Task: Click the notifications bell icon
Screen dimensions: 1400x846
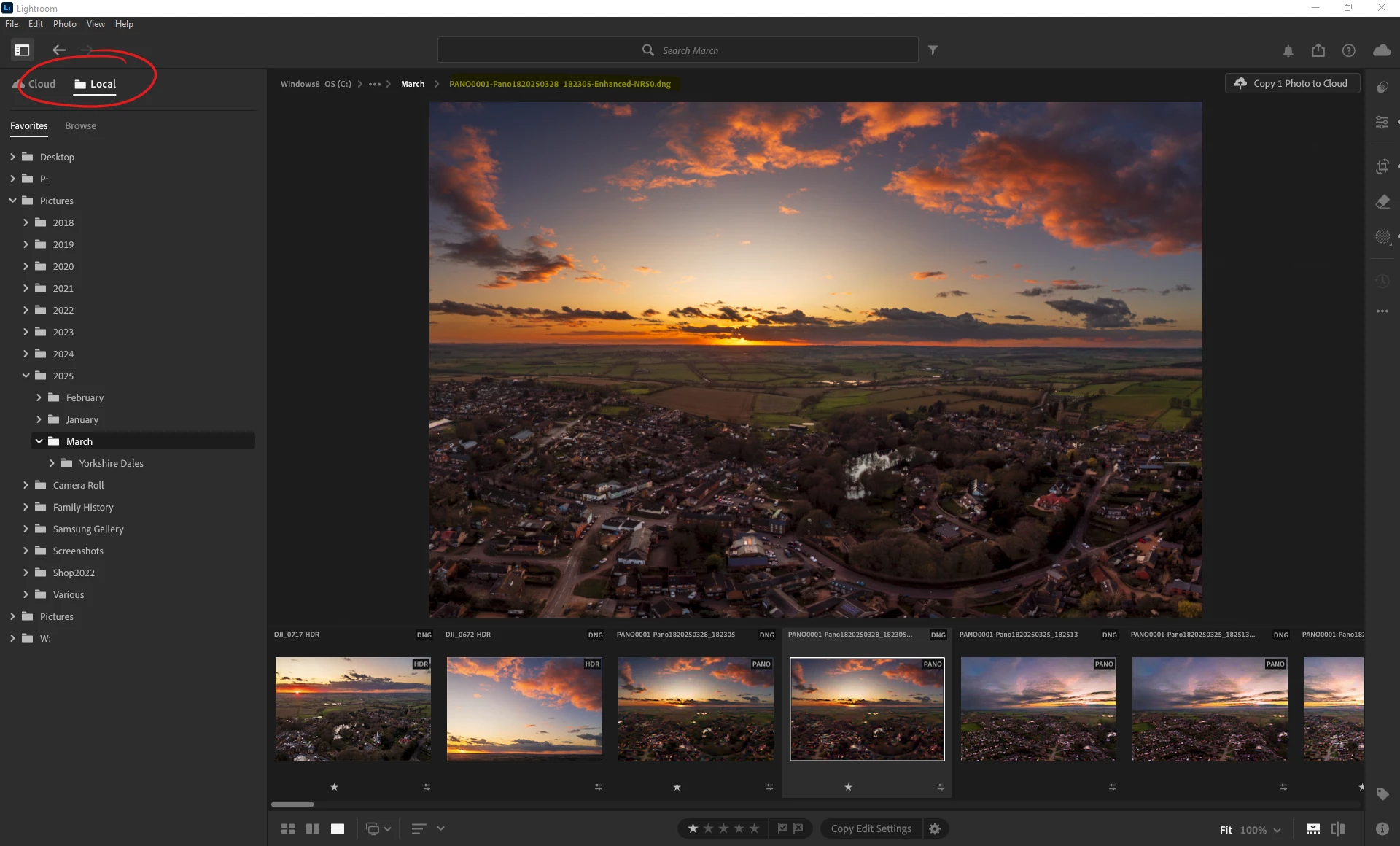Action: coord(1288,50)
